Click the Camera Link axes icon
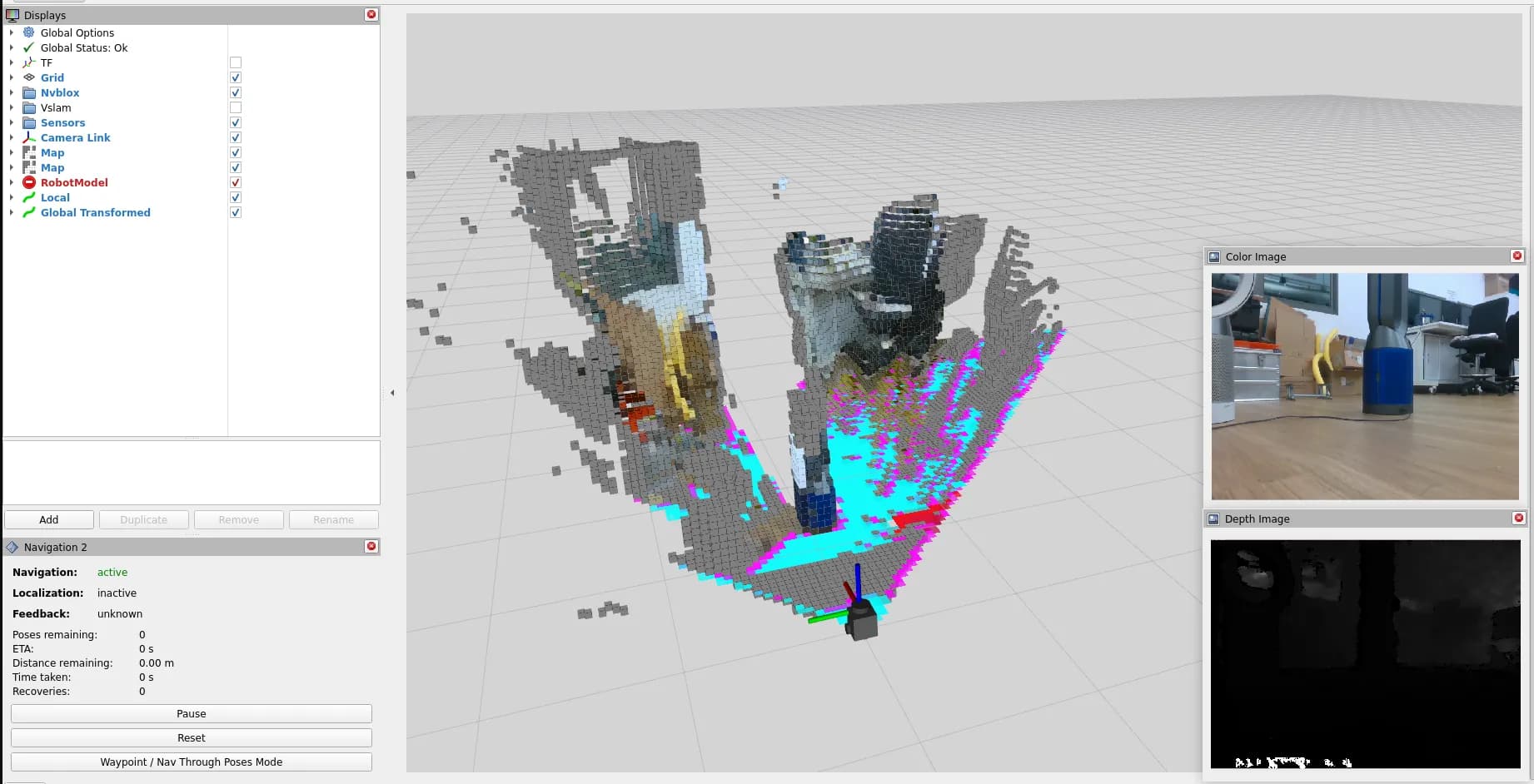The image size is (1534, 784). click(x=29, y=137)
